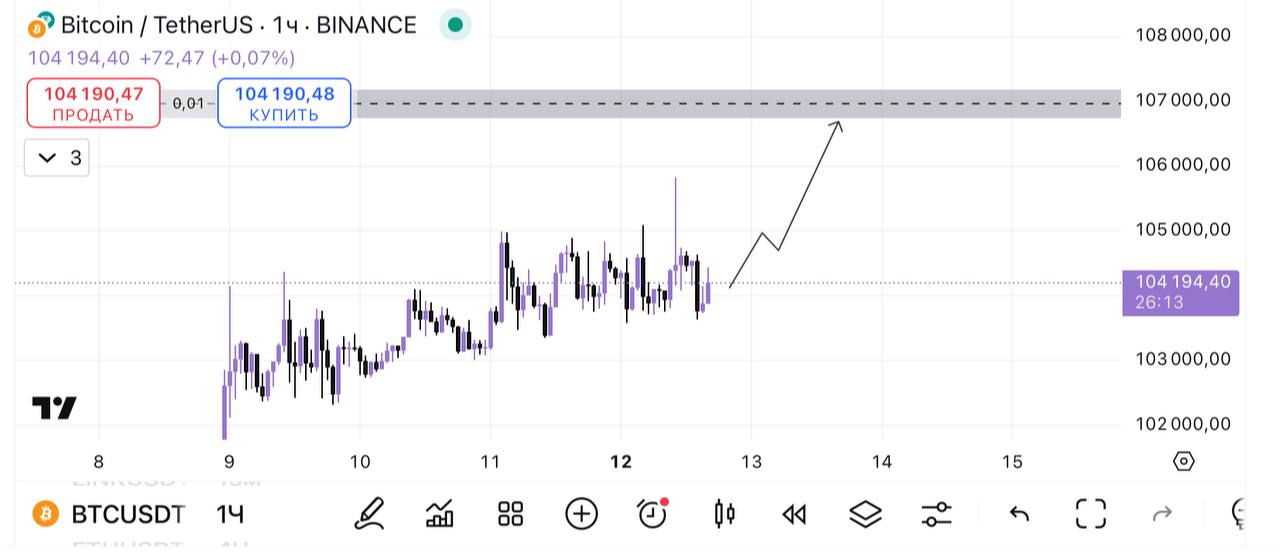Screen dimensions: 1280x553
Task: Click date 12 on the time axis
Action: [x=621, y=461]
